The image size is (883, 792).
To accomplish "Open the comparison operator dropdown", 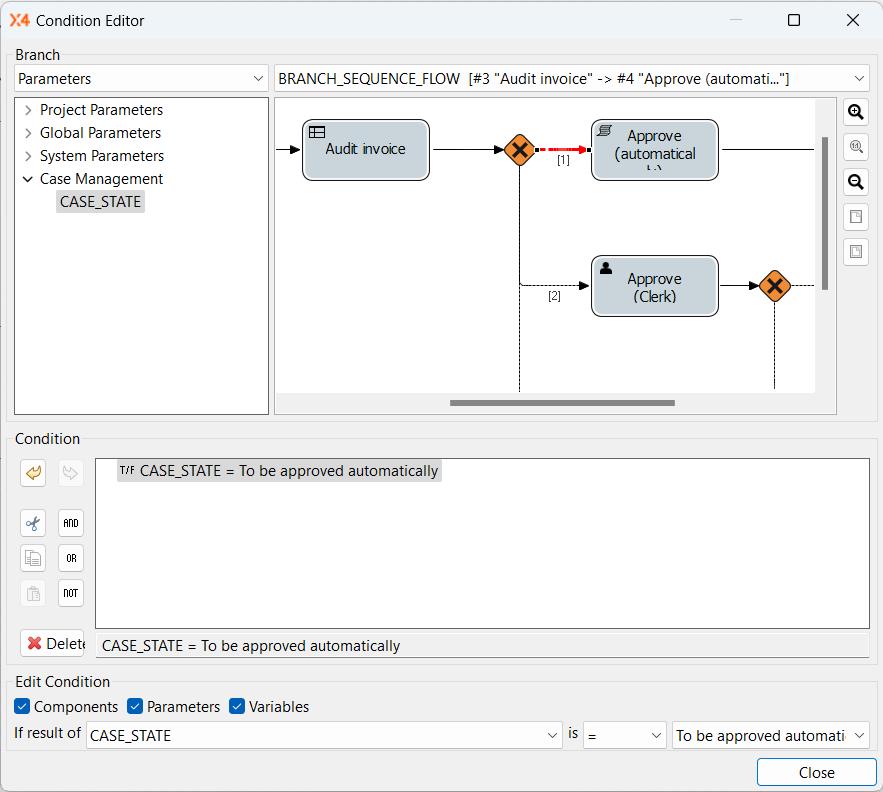I will (x=625, y=735).
